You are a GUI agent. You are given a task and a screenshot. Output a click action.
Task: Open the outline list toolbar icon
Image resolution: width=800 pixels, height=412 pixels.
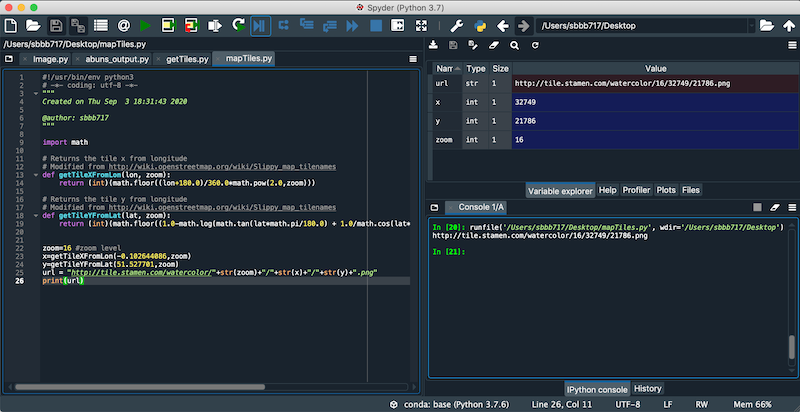pos(101,25)
